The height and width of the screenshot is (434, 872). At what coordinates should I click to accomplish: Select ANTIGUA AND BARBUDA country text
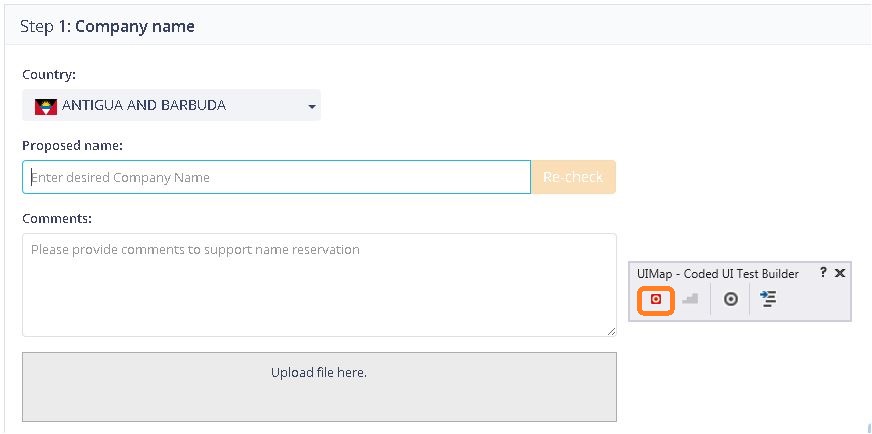[144, 105]
